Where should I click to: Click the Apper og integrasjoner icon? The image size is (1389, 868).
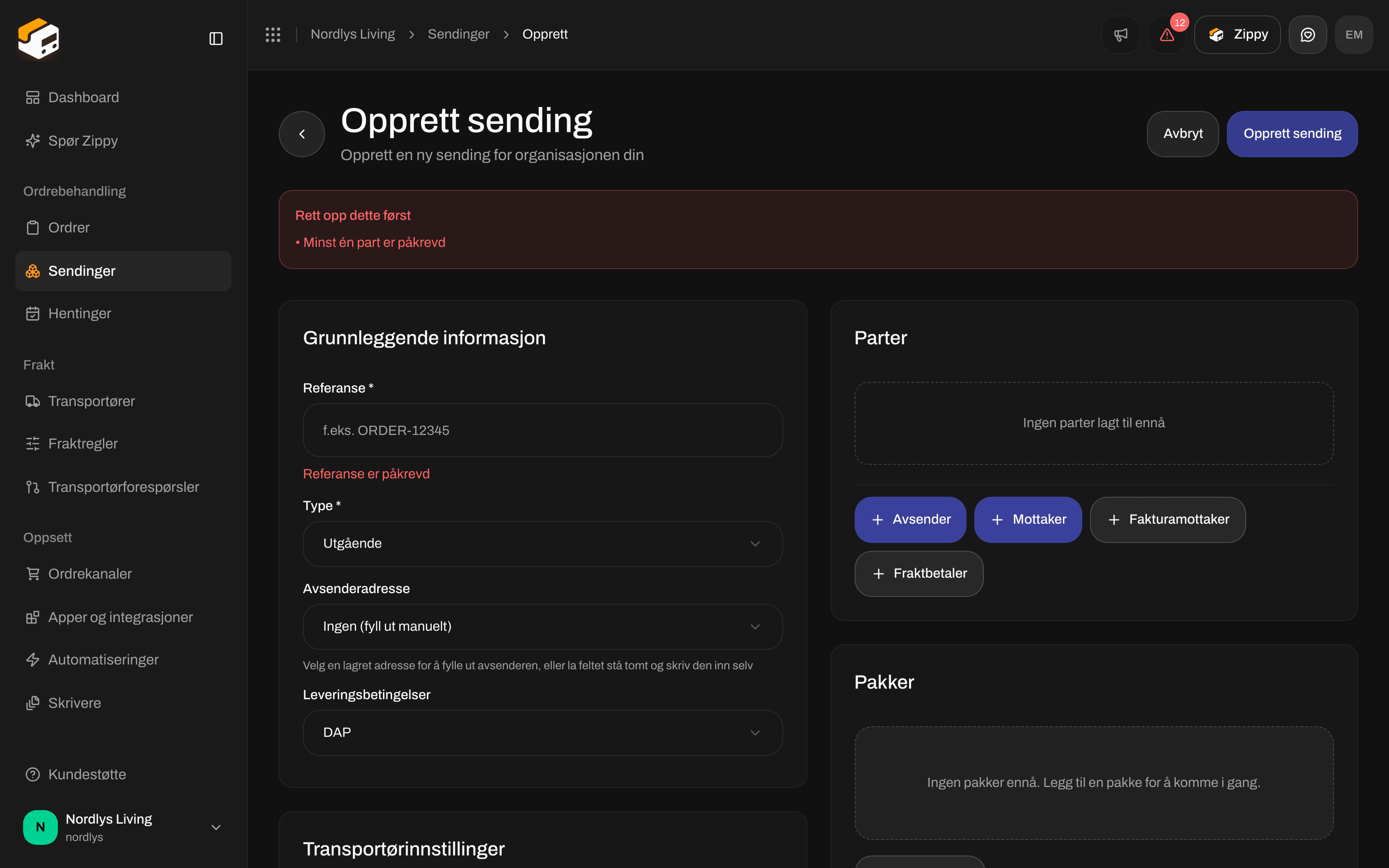tap(33, 617)
